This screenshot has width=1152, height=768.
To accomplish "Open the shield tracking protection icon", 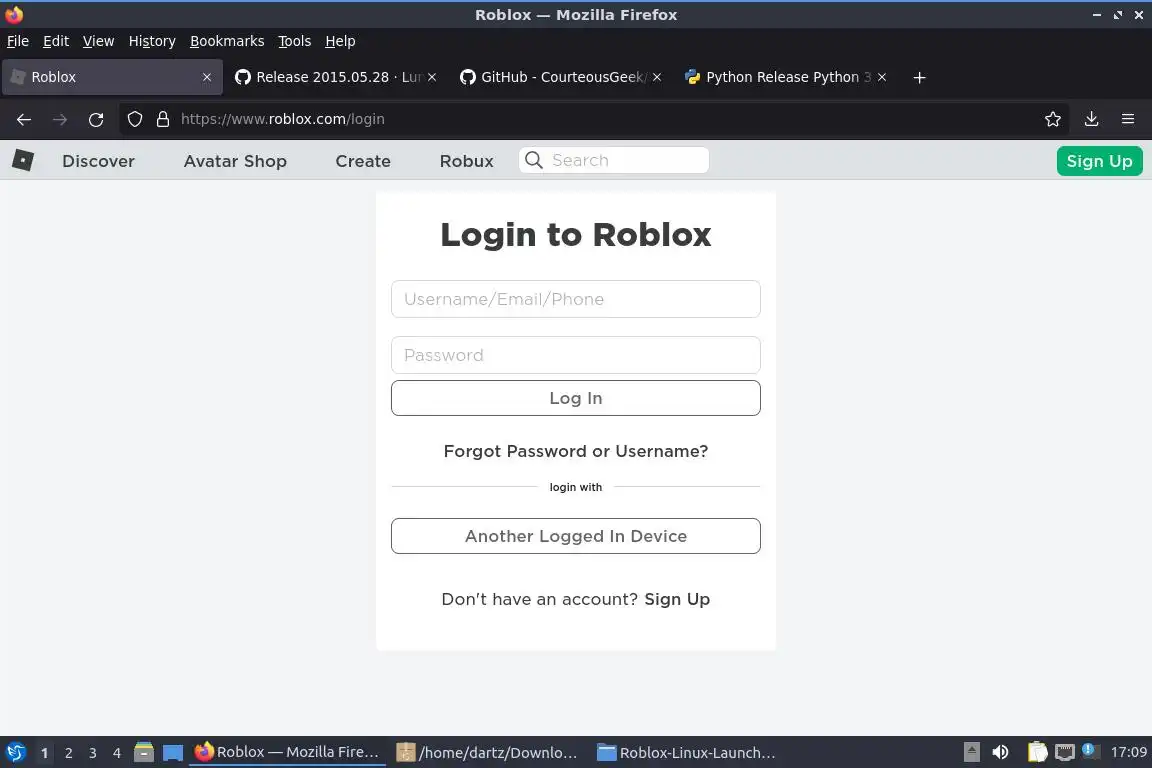I will pyautogui.click(x=134, y=119).
